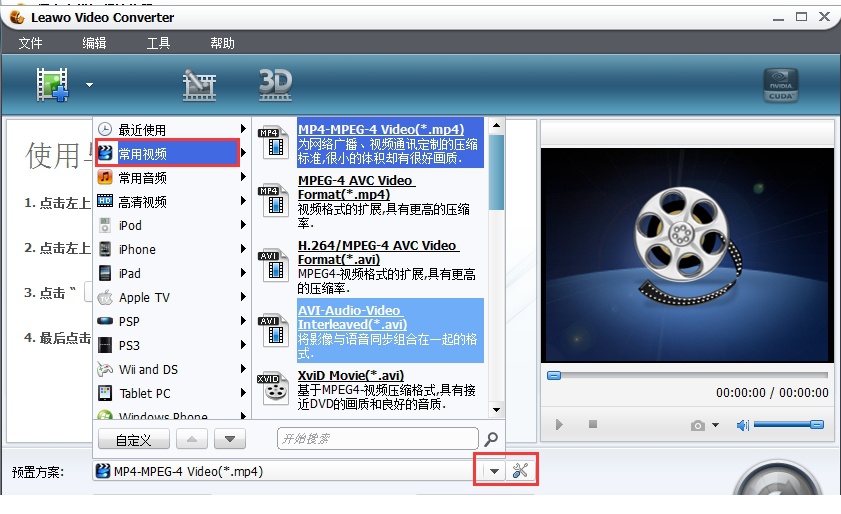Click the iPhone device icon
841x514 pixels.
105,249
